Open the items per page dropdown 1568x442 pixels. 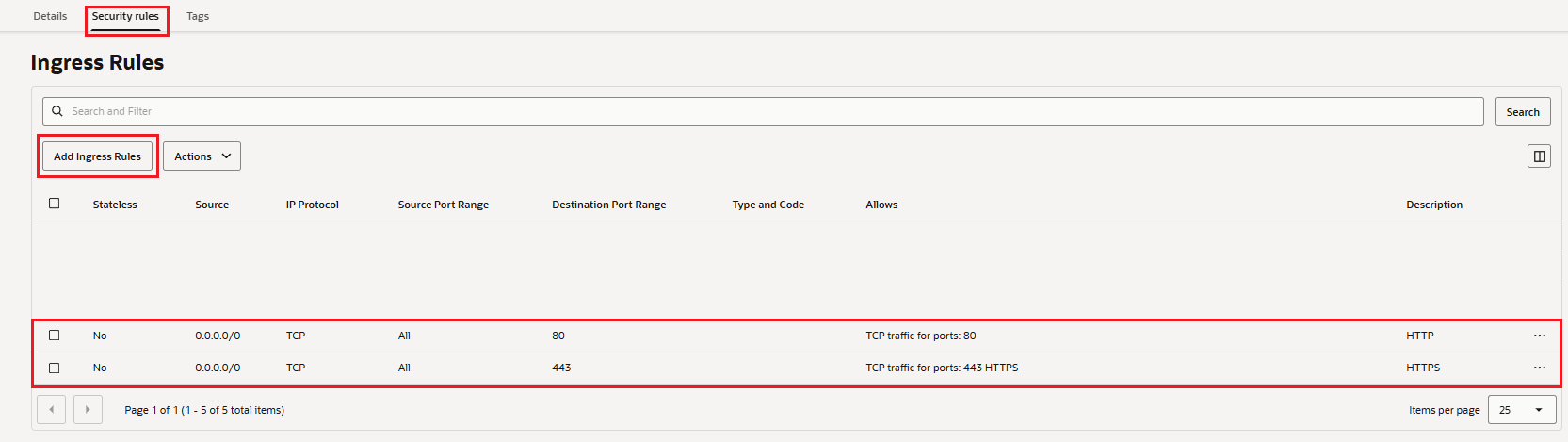click(1521, 410)
